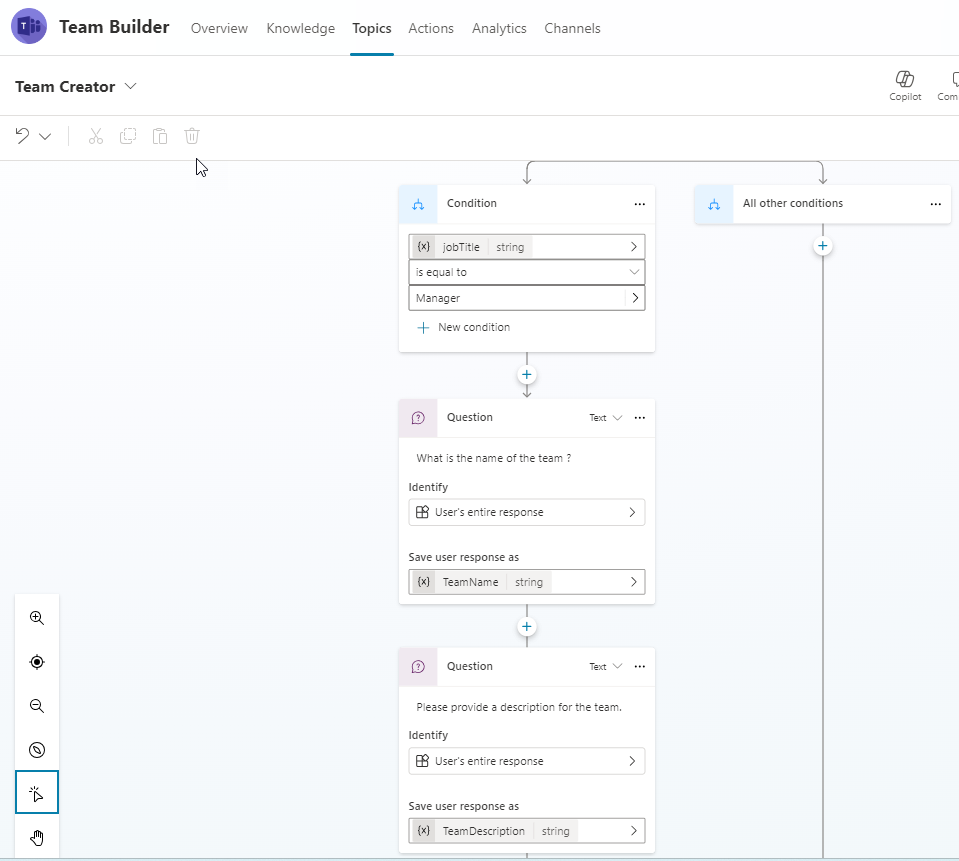Click the Cut icon in the toolbar
959x861 pixels.
95,136
